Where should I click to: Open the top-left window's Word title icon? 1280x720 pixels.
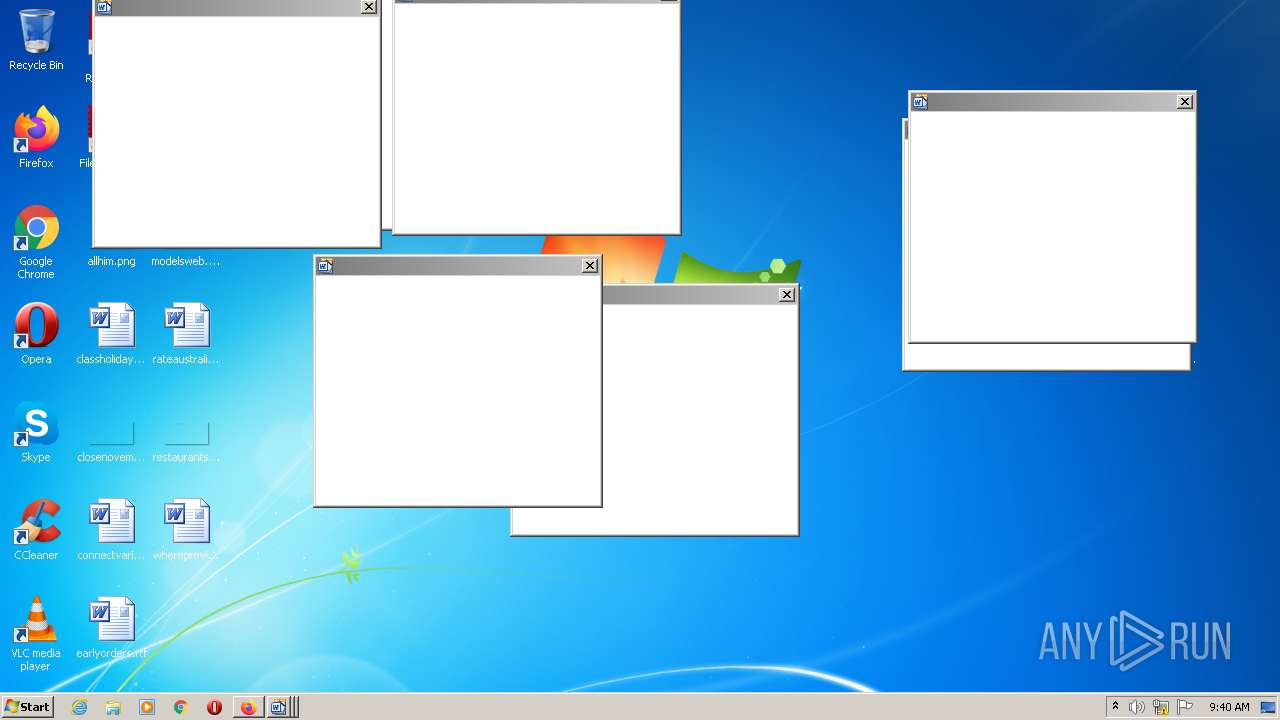[103, 7]
